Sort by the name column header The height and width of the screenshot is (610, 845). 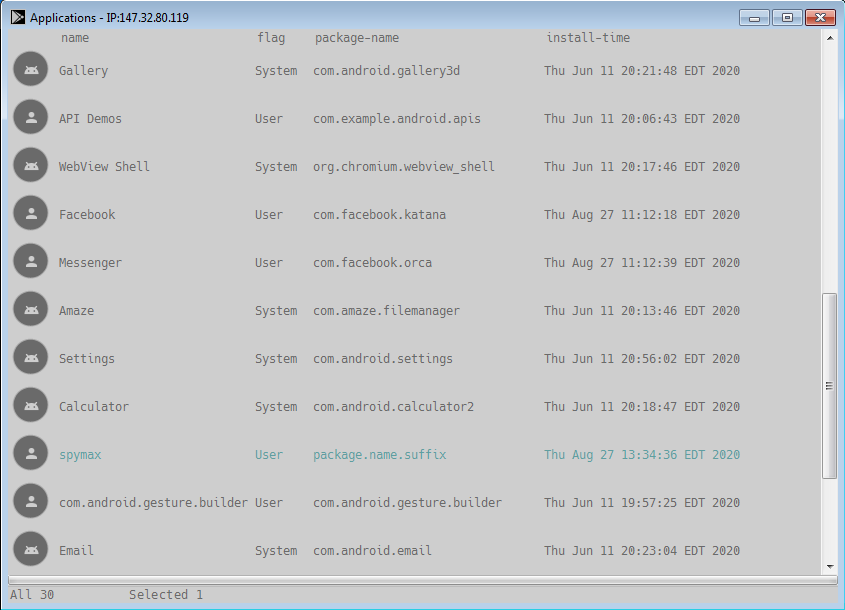pyautogui.click(x=75, y=38)
